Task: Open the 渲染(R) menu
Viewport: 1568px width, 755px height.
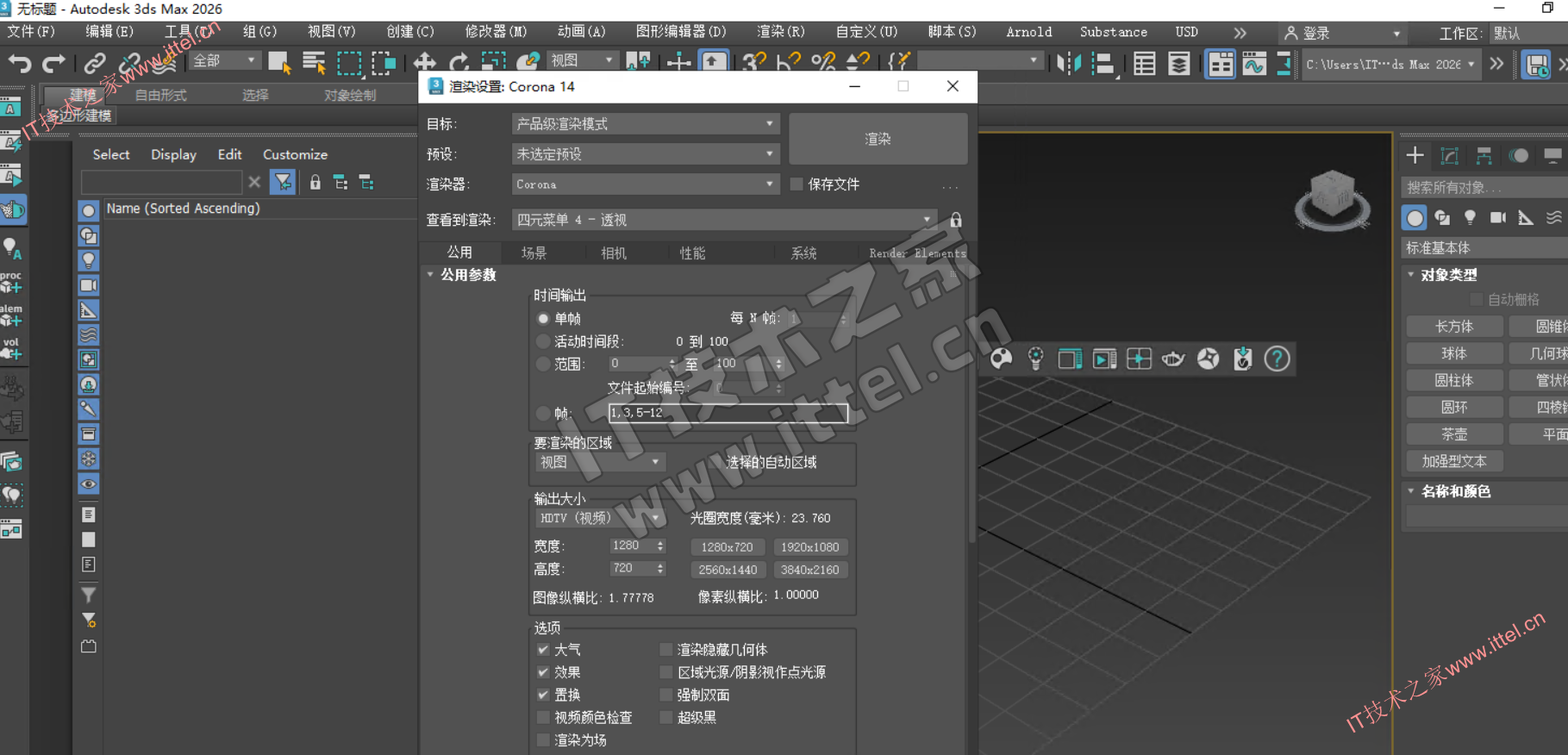Action: [x=780, y=32]
